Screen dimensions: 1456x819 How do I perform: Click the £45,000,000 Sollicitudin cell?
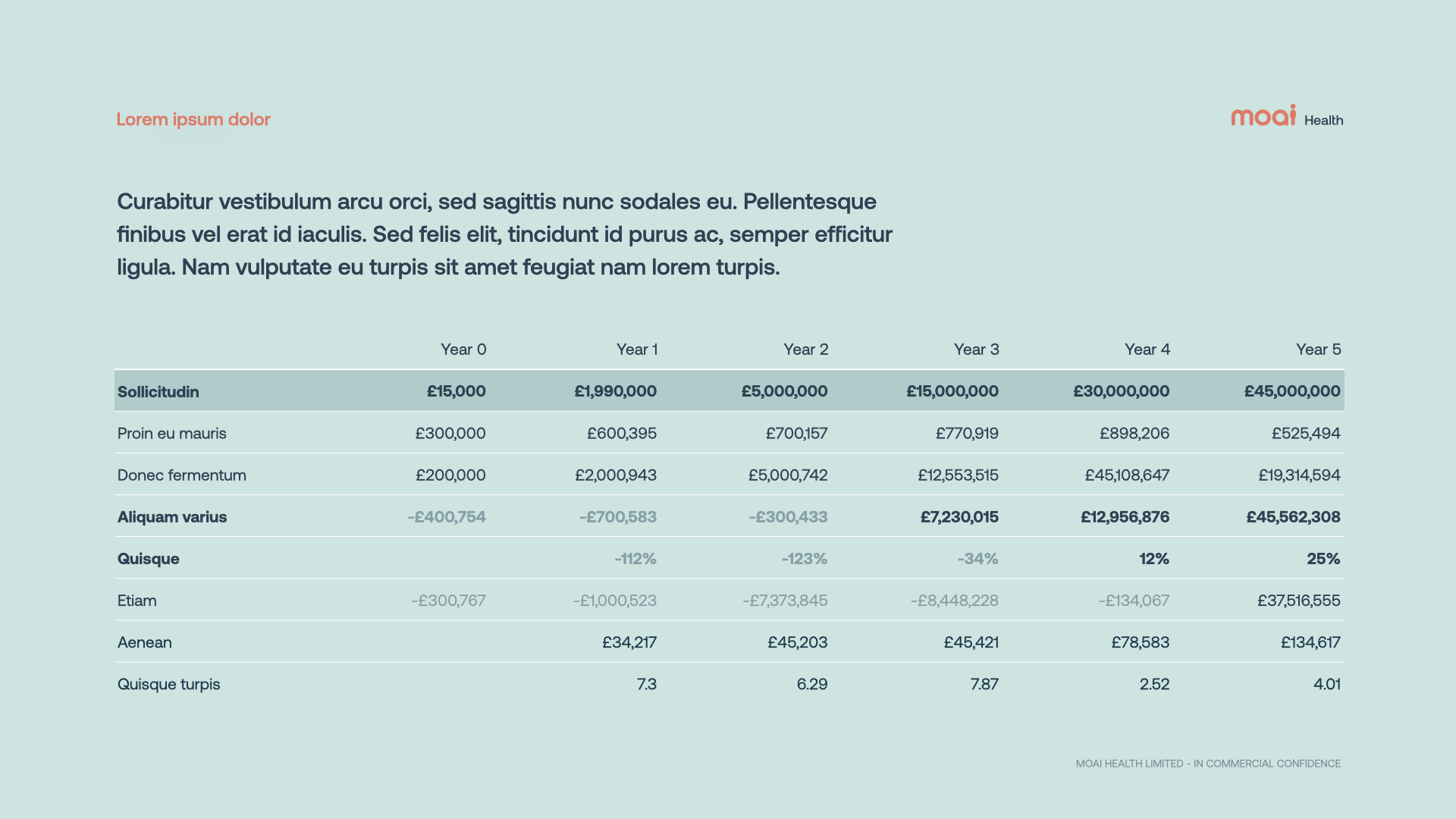(x=1292, y=391)
